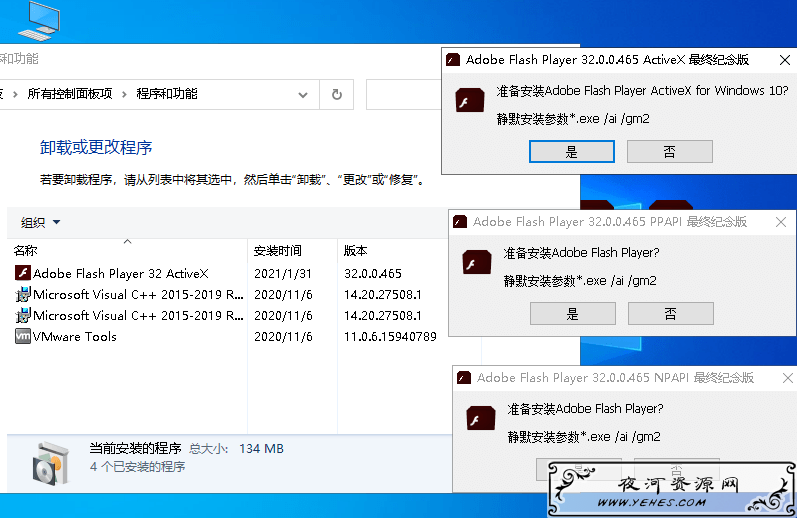The image size is (797, 518).
Task: Click the ActiveX dialog title text
Action: point(607,59)
